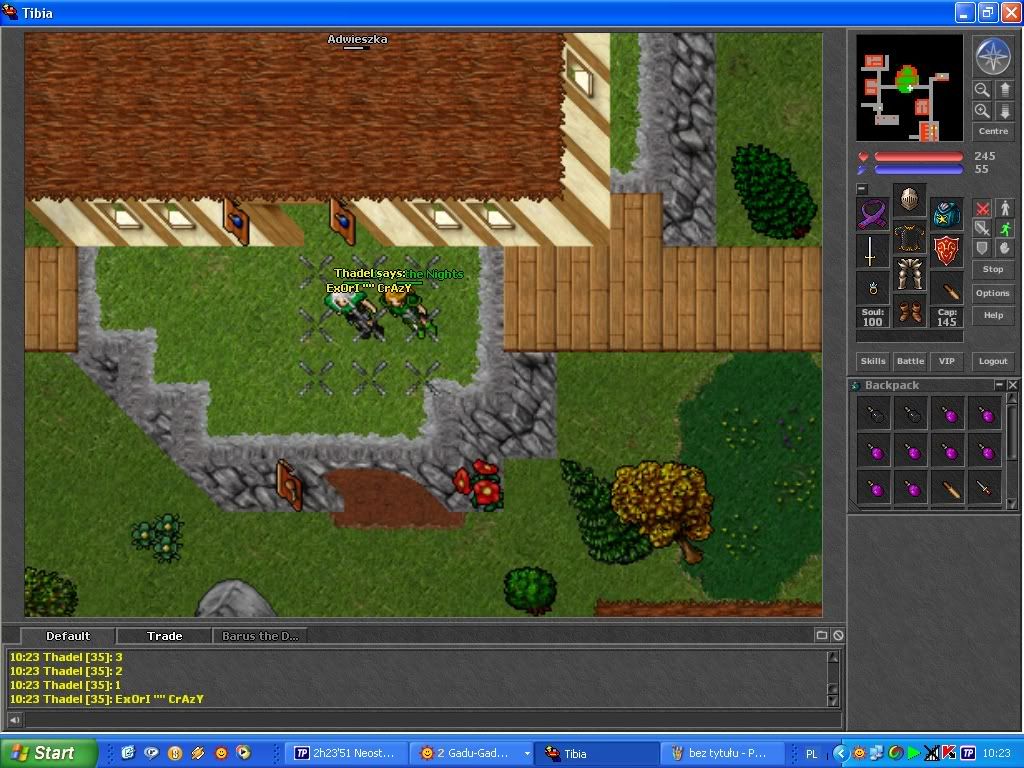Screen dimensions: 1024x768
Task: Select the purple scarf amulet slot
Action: pos(873,214)
